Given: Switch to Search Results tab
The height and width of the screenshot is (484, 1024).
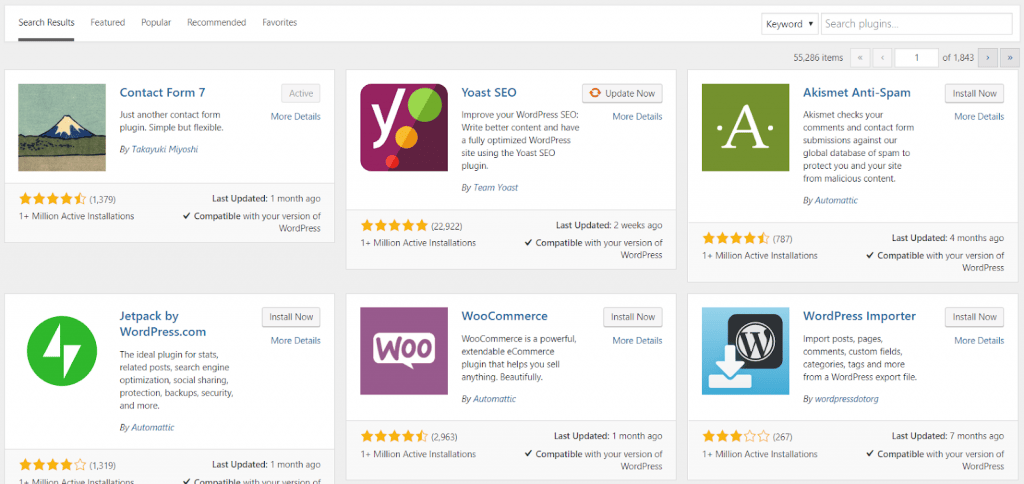Looking at the screenshot, I should (46, 22).
